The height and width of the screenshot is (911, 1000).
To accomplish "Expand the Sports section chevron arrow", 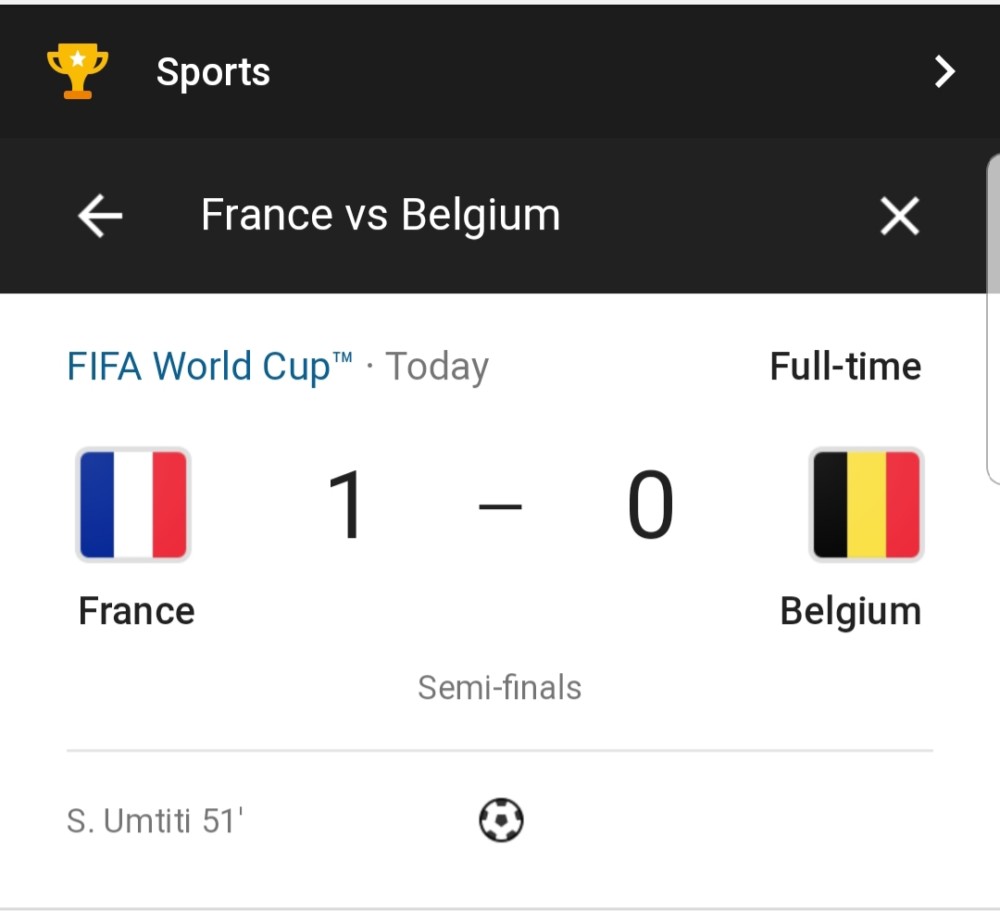I will 945,71.
